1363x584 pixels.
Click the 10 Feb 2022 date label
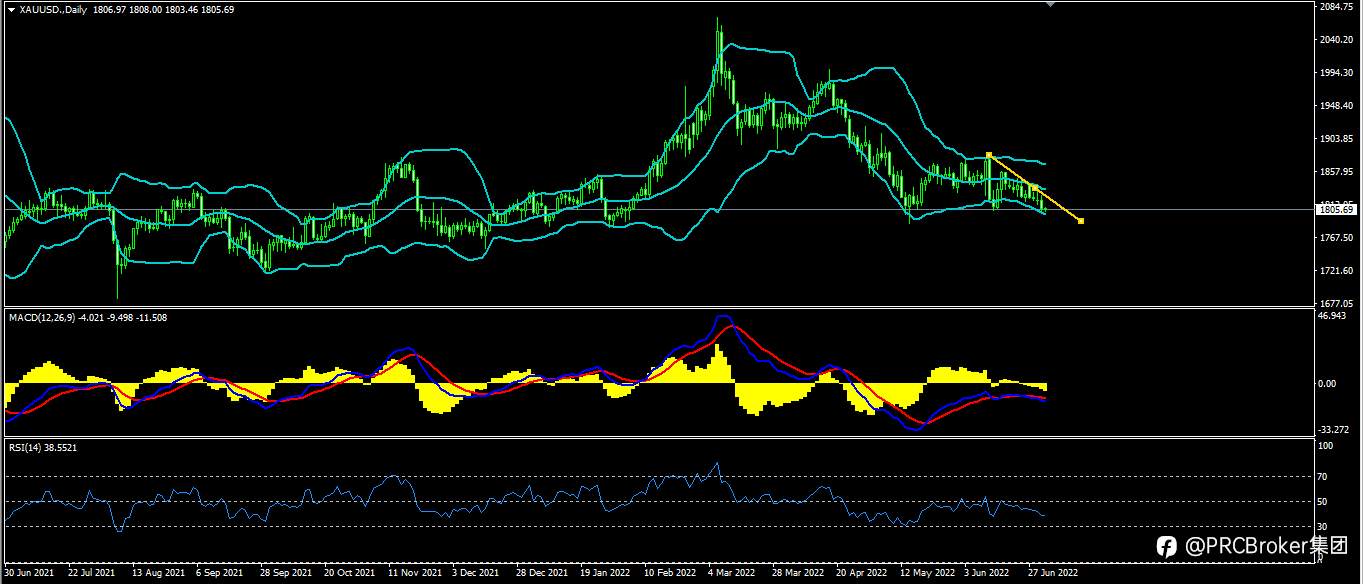669,574
